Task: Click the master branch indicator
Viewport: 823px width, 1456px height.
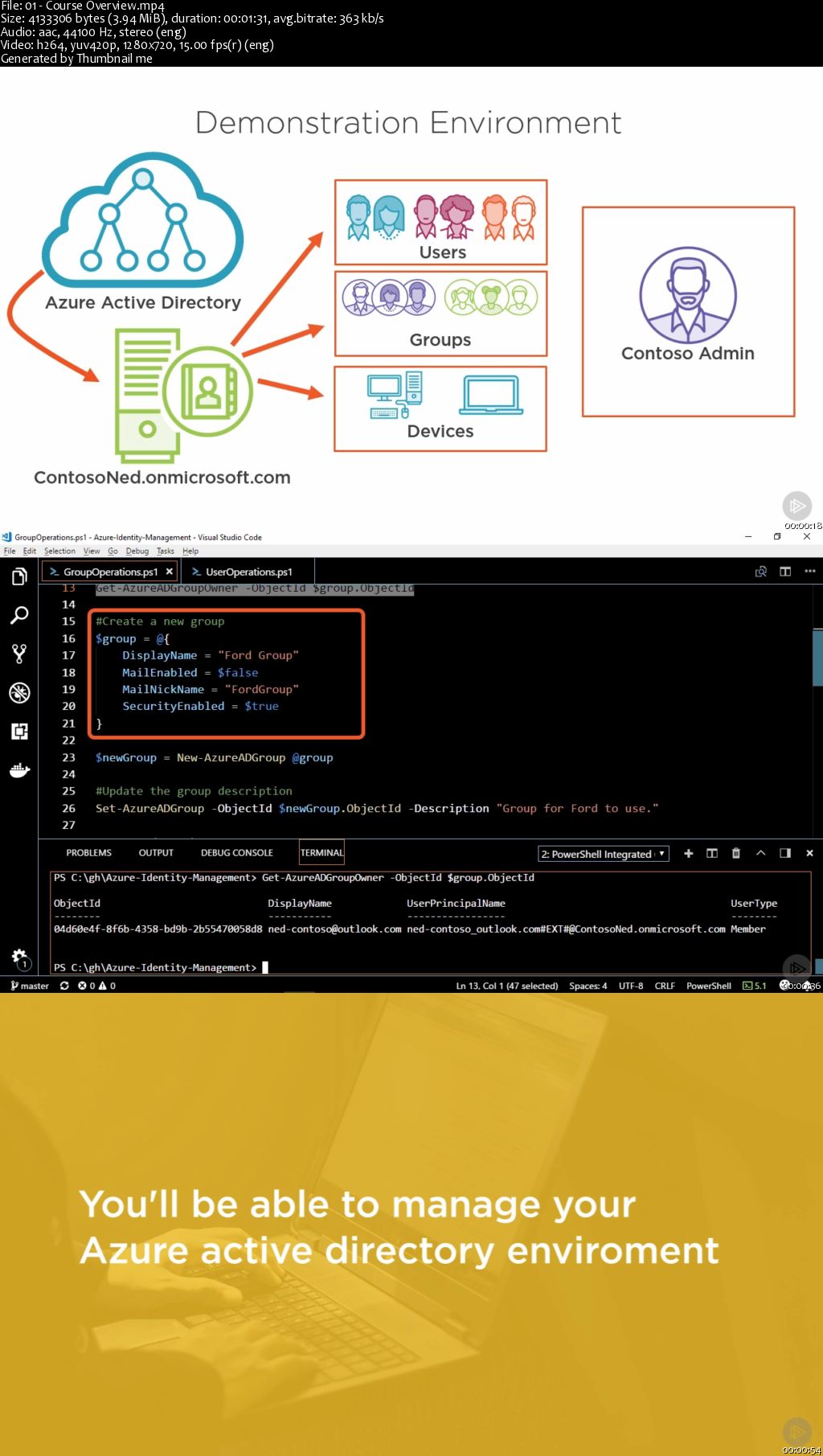Action: (x=30, y=986)
